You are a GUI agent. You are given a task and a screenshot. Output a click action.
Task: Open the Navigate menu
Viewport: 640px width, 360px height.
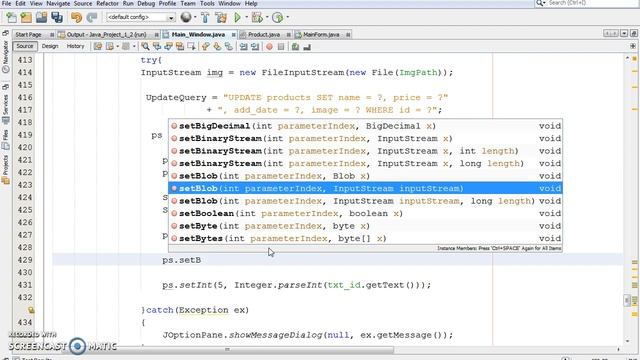[58, 3]
